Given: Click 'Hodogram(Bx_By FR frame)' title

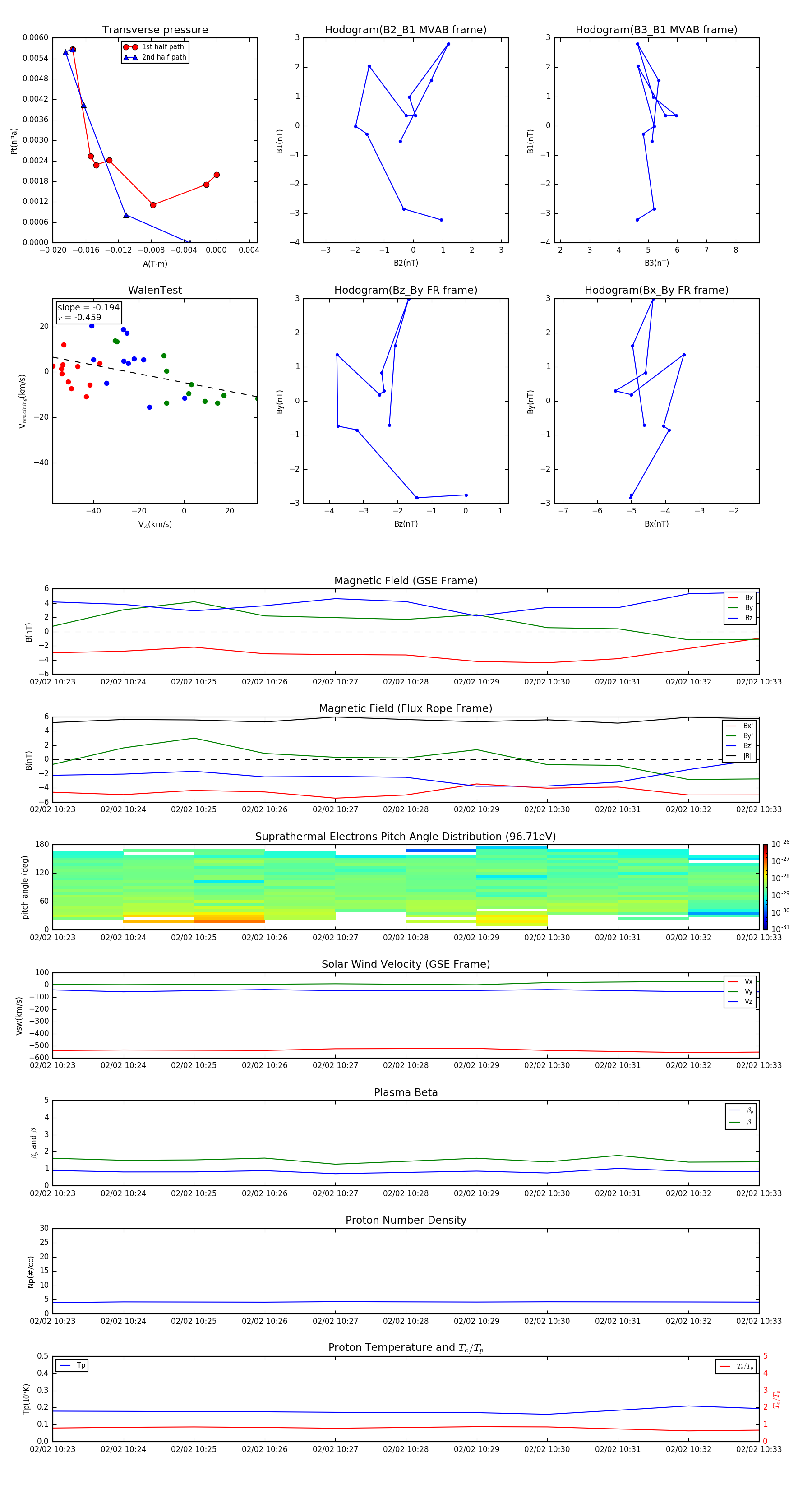Looking at the screenshot, I should 656,290.
